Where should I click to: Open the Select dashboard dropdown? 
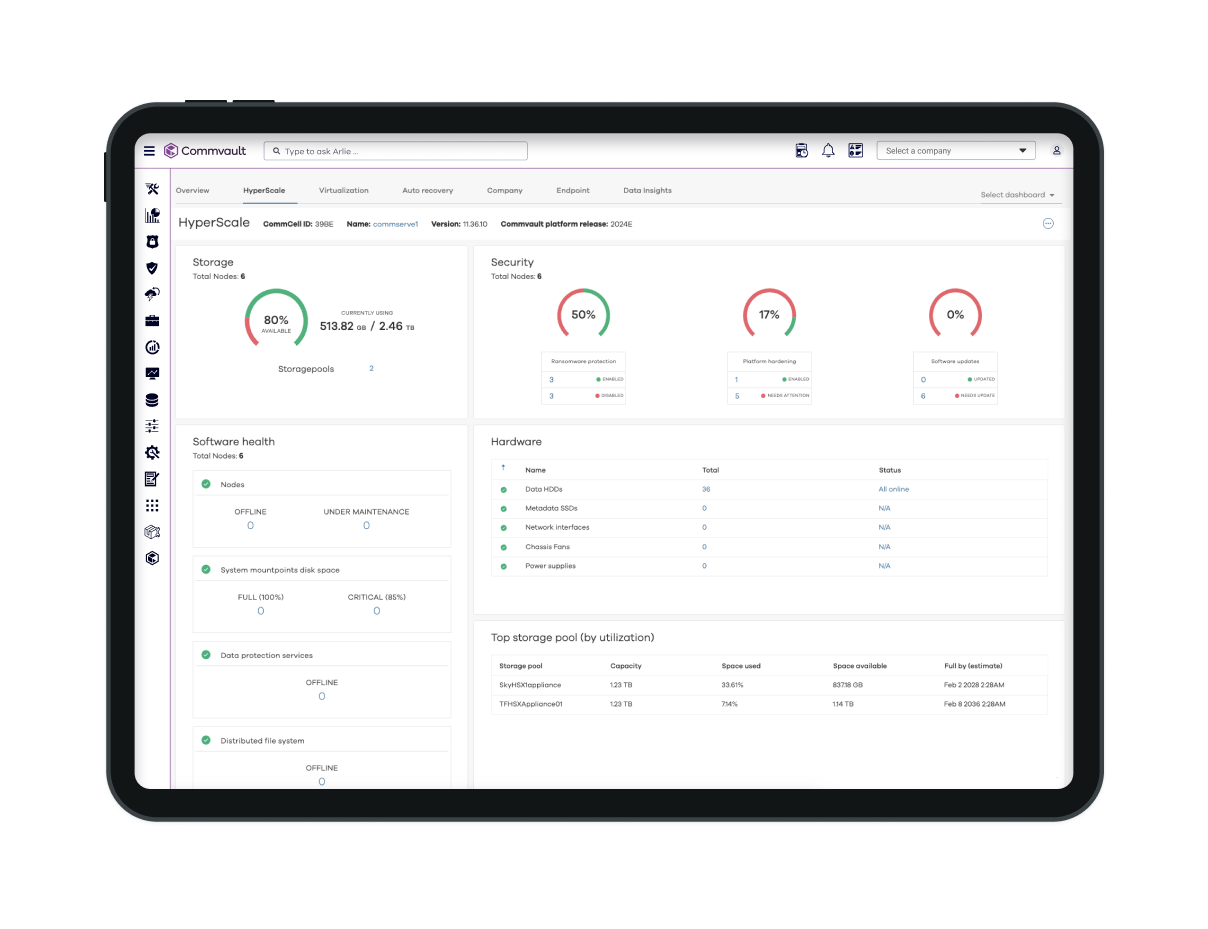click(x=1017, y=195)
